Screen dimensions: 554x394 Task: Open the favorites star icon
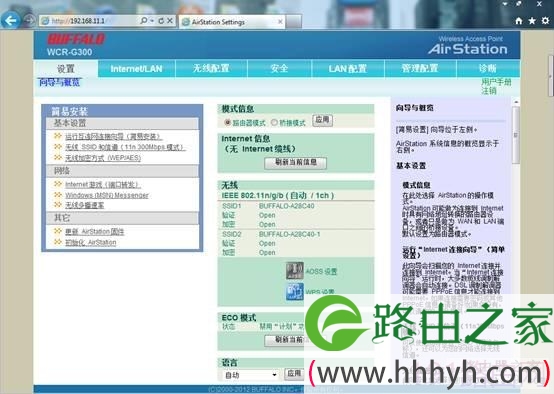coord(532,21)
